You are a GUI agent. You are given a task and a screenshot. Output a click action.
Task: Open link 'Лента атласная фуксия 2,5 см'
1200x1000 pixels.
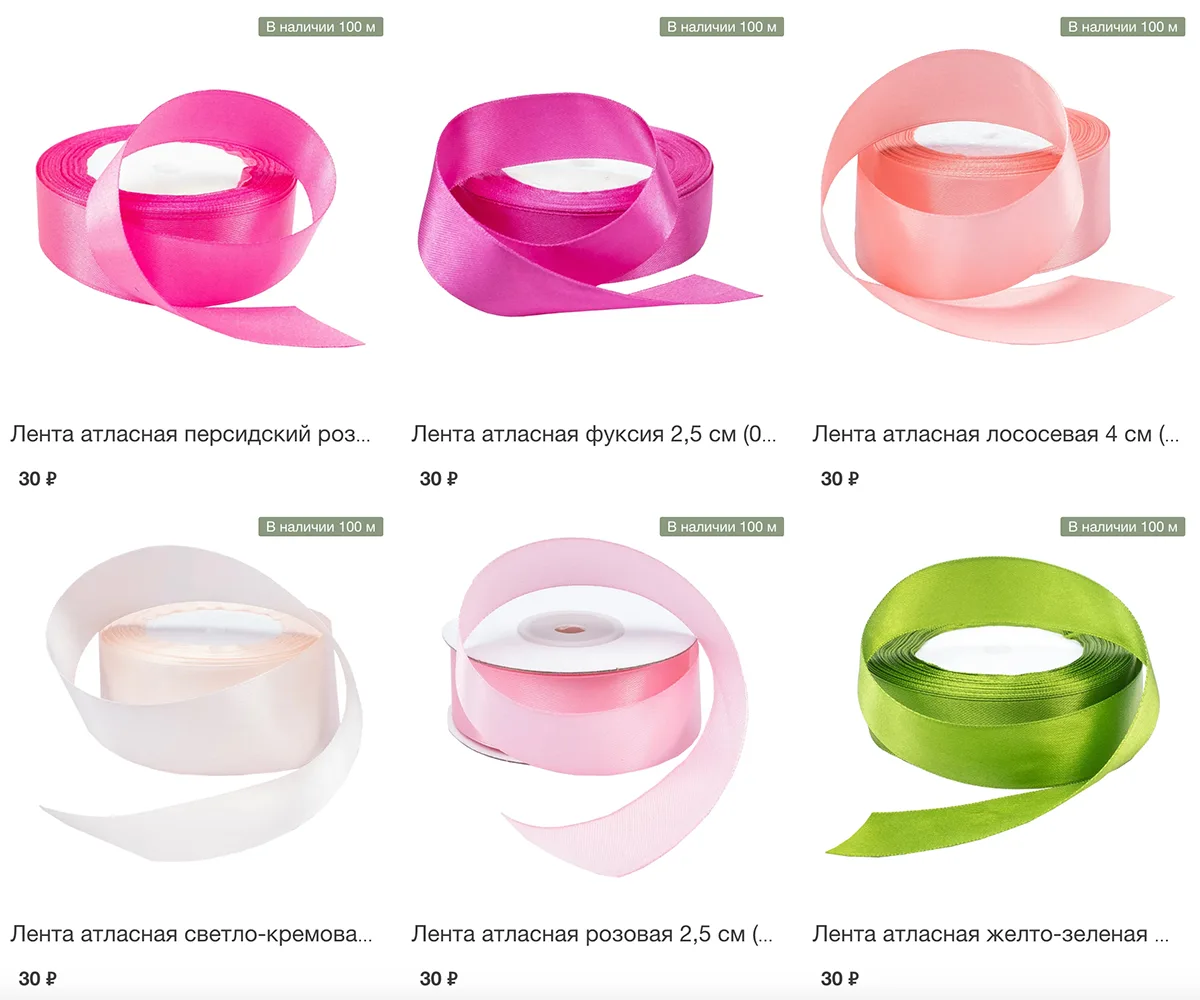click(594, 434)
